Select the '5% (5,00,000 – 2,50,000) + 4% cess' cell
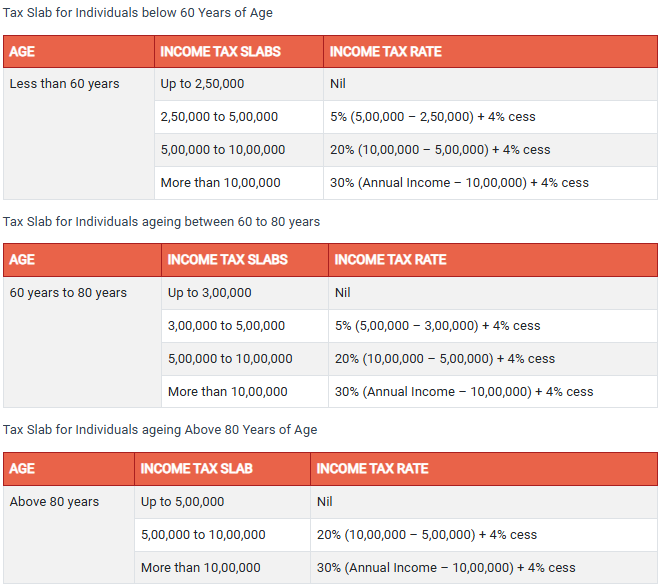 tap(432, 117)
